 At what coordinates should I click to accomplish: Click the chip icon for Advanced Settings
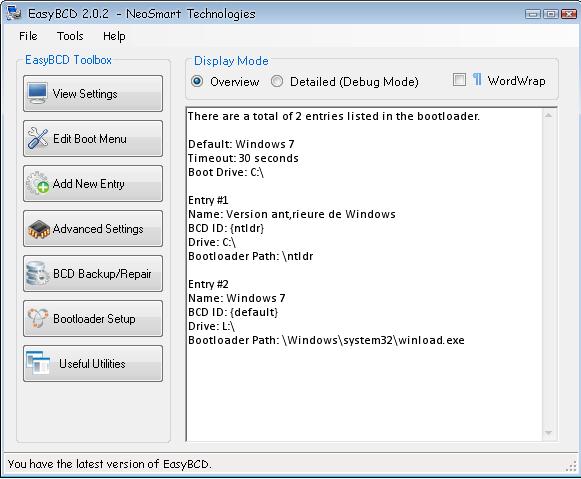[x=39, y=229]
